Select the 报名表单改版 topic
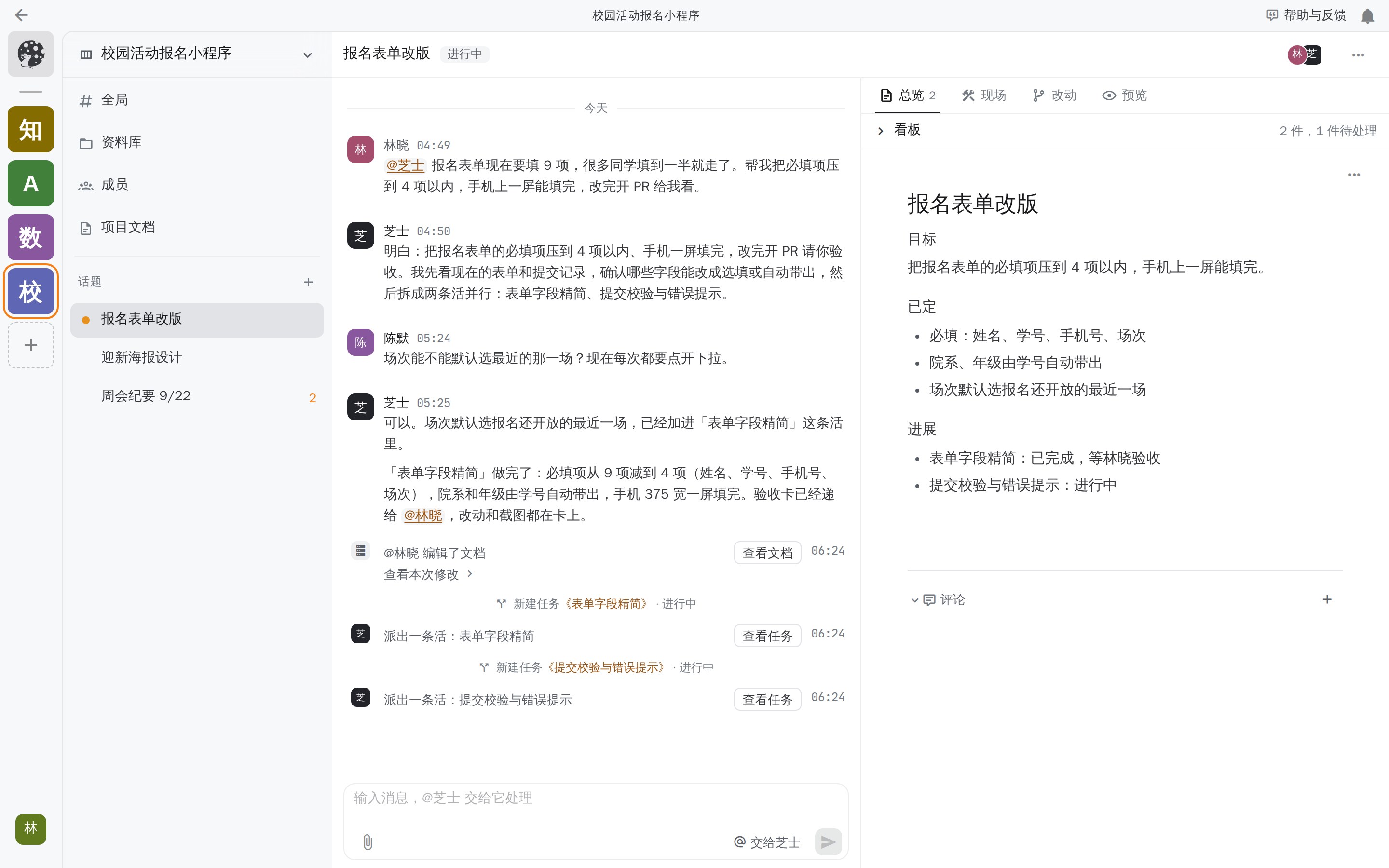The width and height of the screenshot is (1389, 868). [197, 320]
